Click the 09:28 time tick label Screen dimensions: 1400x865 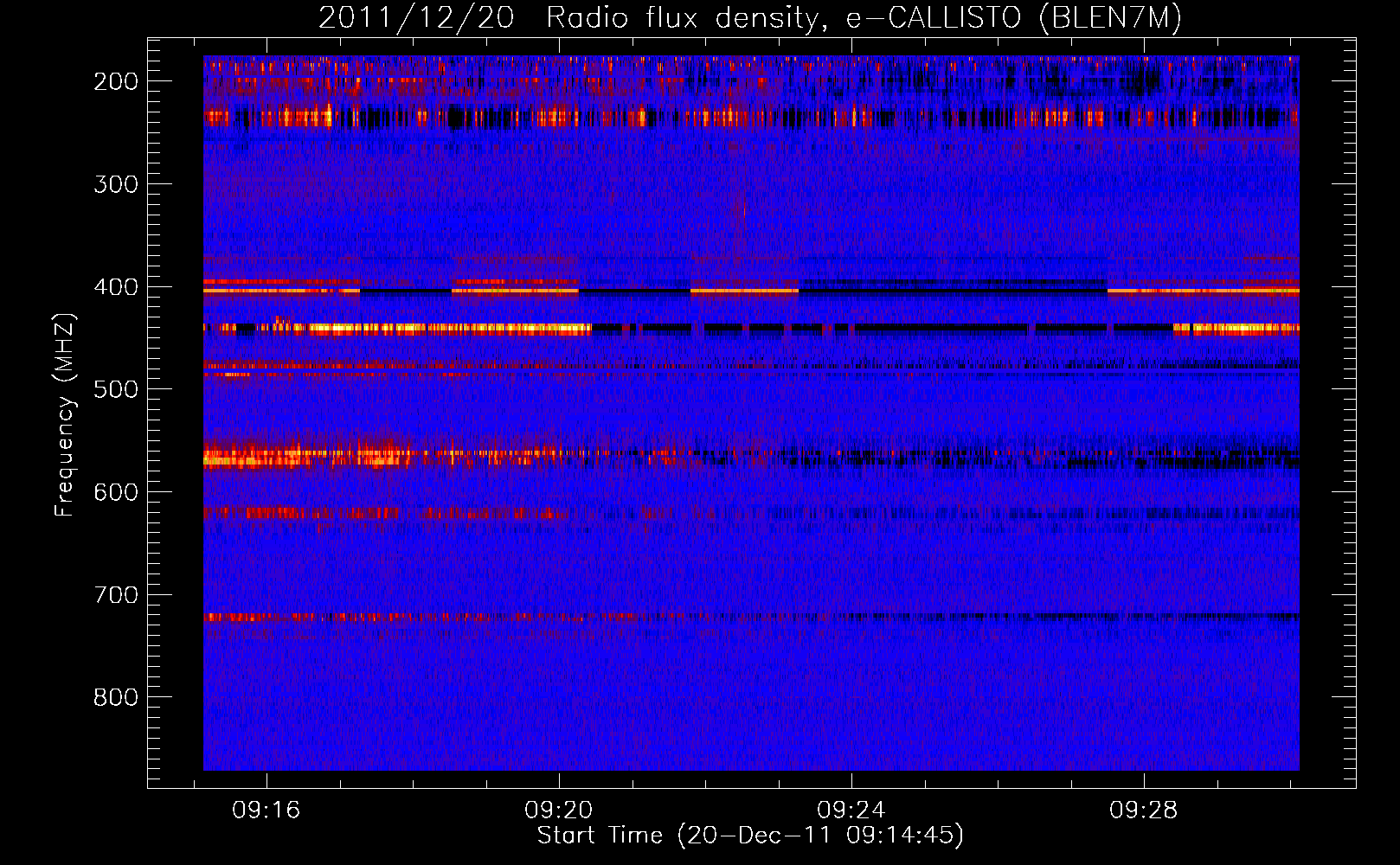pyautogui.click(x=1144, y=810)
